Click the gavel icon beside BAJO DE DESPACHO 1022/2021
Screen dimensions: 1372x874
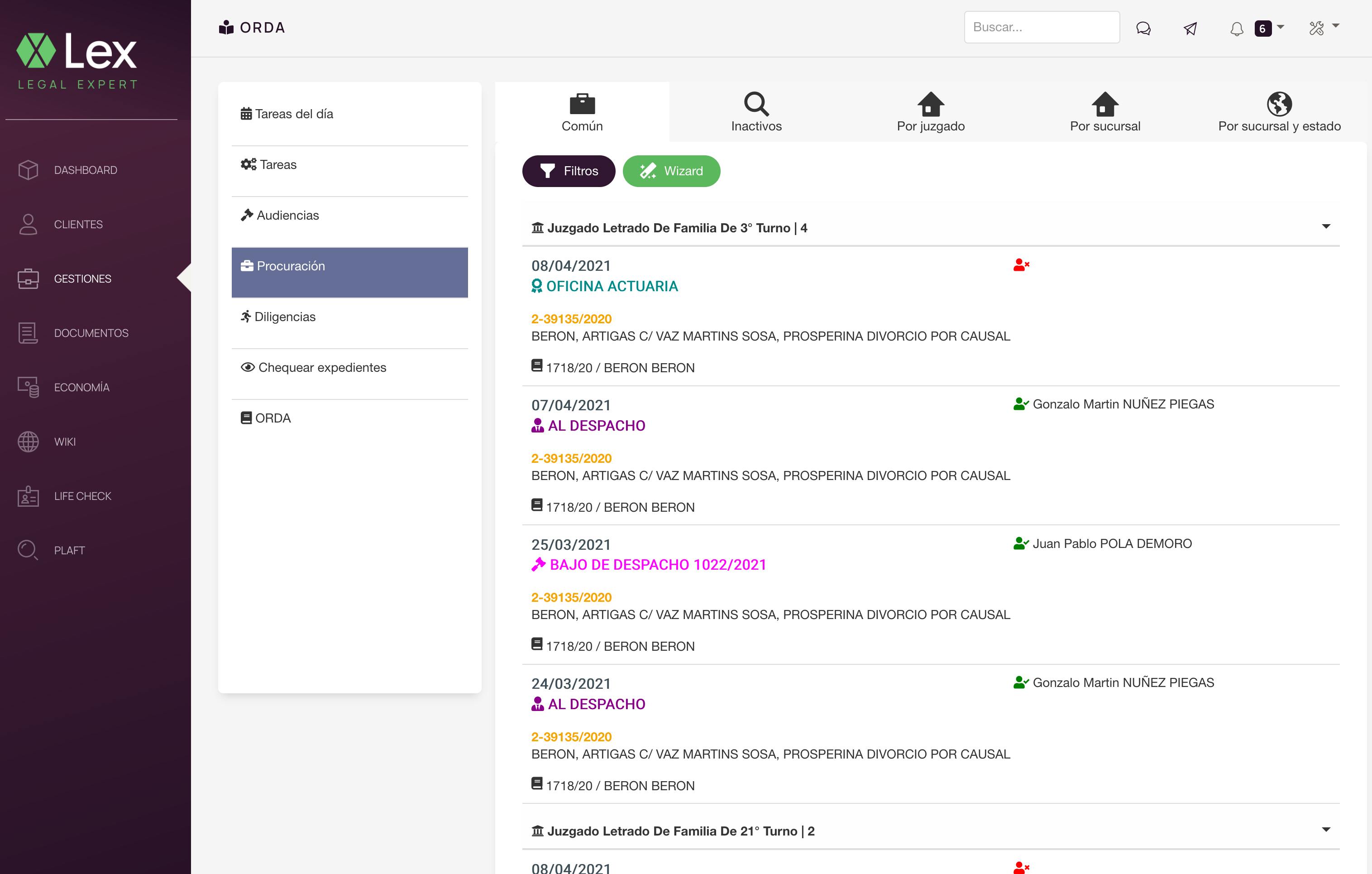538,564
